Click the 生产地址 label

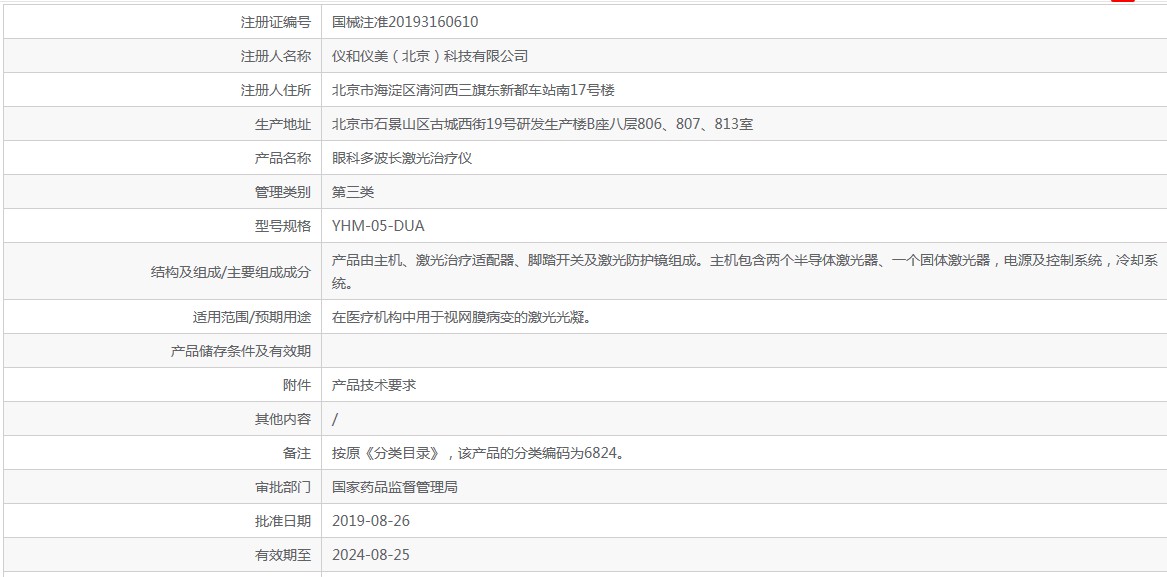tap(283, 125)
